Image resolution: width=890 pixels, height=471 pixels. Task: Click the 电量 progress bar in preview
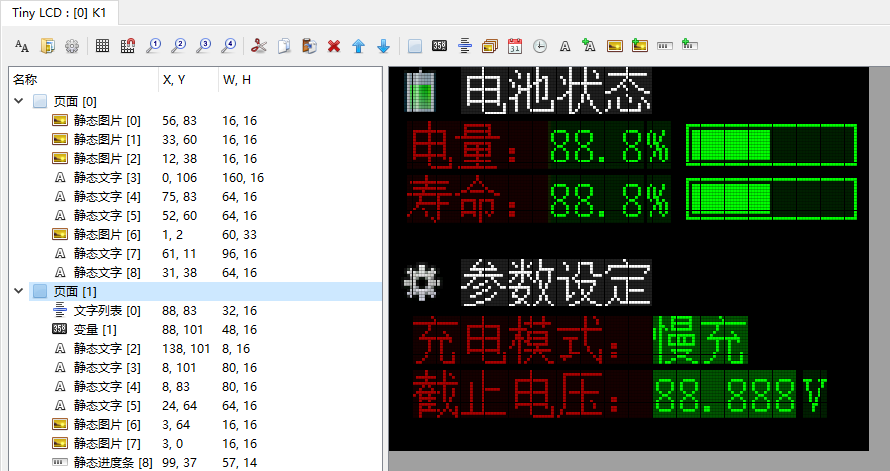(771, 145)
